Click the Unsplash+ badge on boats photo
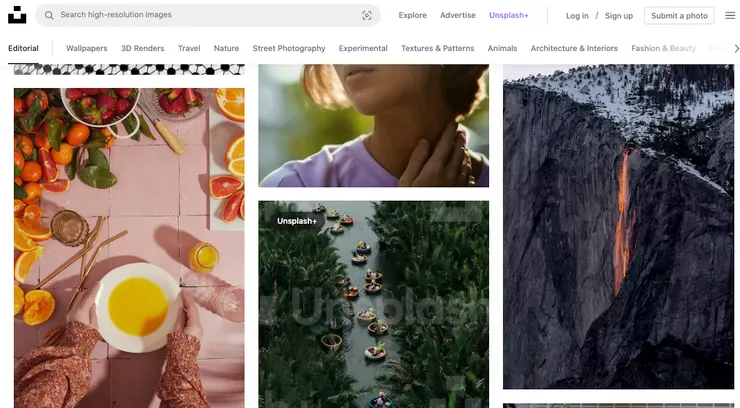 297,221
